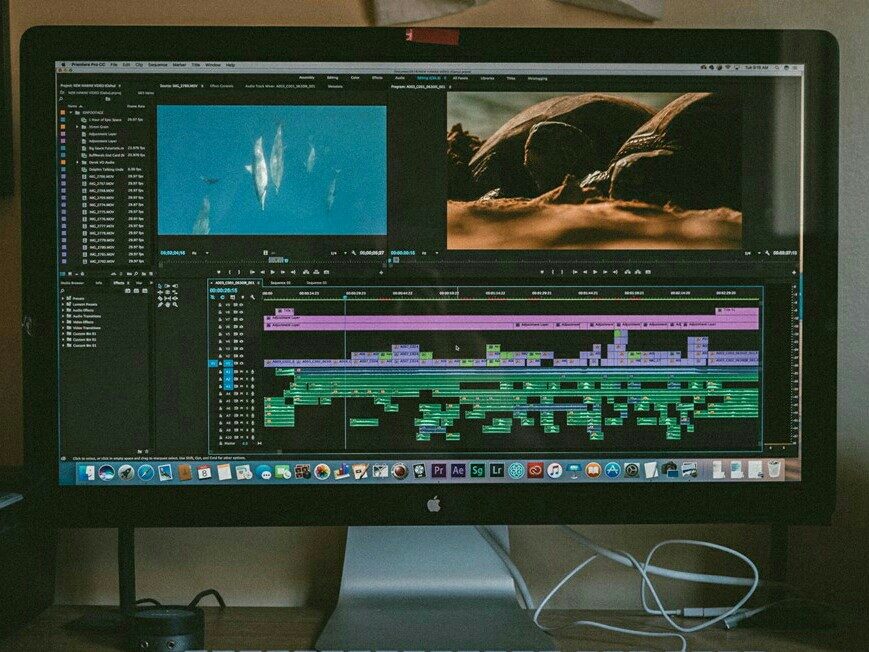Toggle V1 source patching on the timeline
Screen dimensions: 869x652
214,364
